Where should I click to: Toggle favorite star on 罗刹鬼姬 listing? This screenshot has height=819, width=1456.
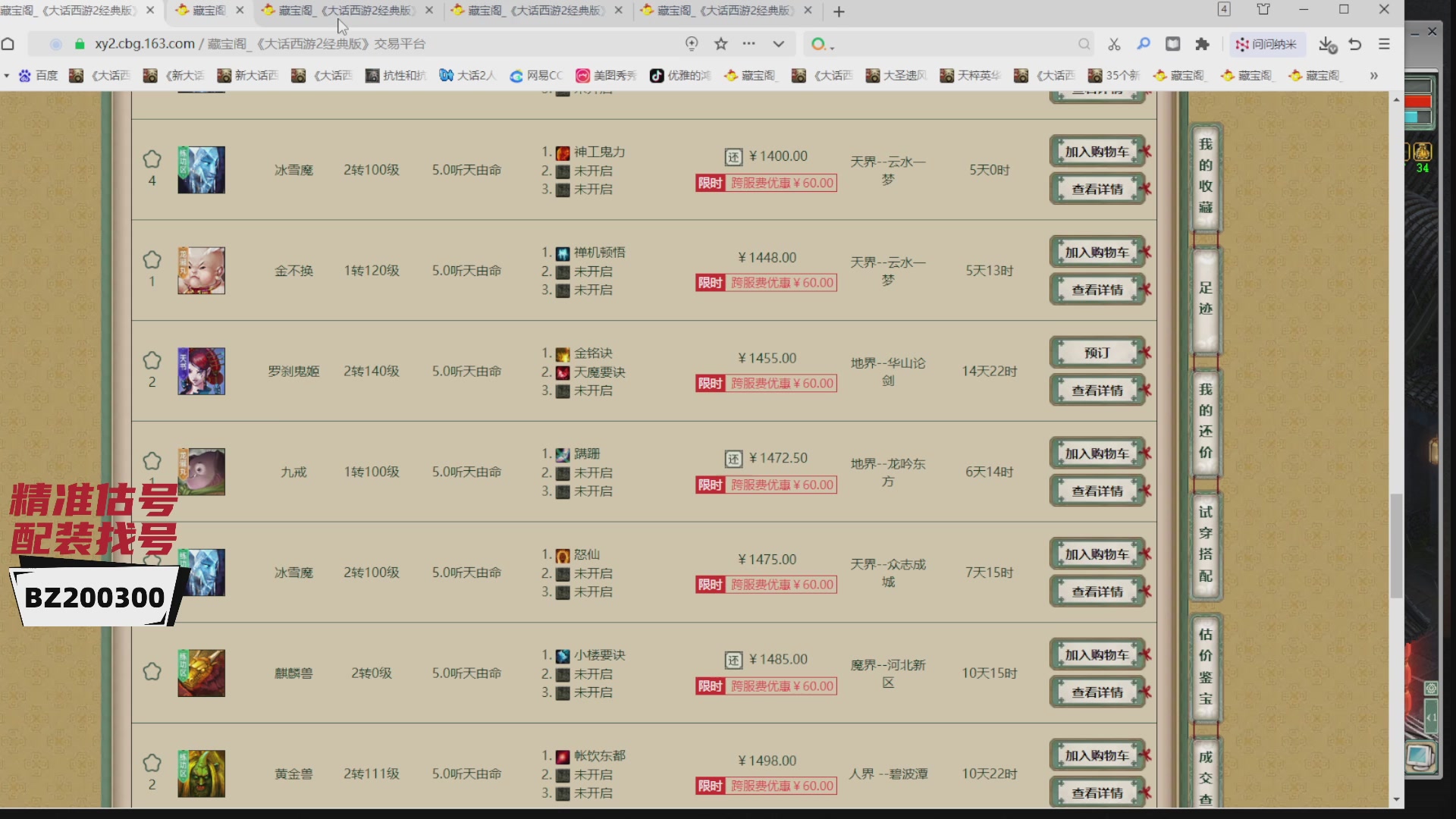point(152,360)
